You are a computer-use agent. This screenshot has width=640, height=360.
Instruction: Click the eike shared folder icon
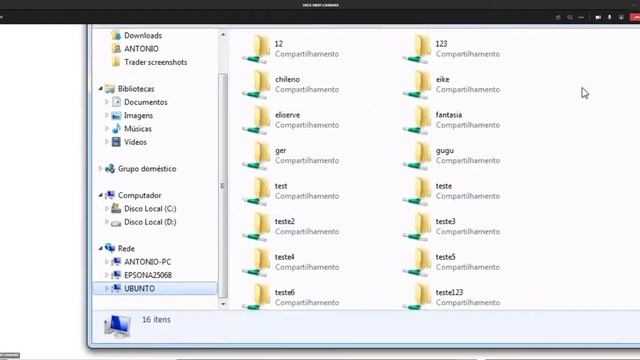[x=417, y=84]
